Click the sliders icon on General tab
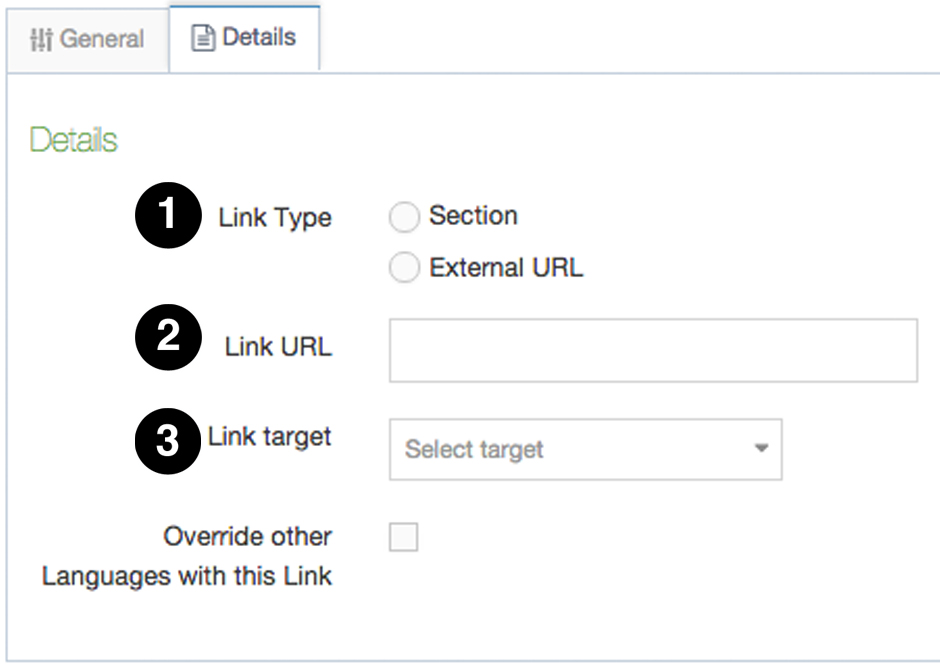Screen dimensions: 940x672 pos(41,39)
